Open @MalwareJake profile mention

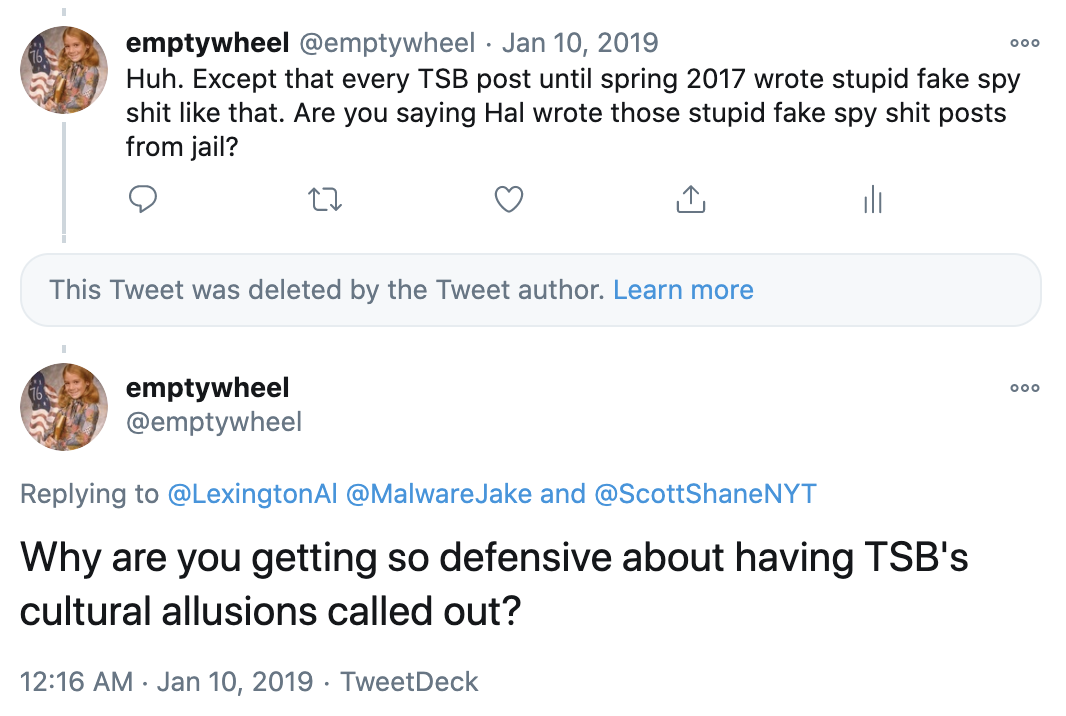[x=438, y=494]
